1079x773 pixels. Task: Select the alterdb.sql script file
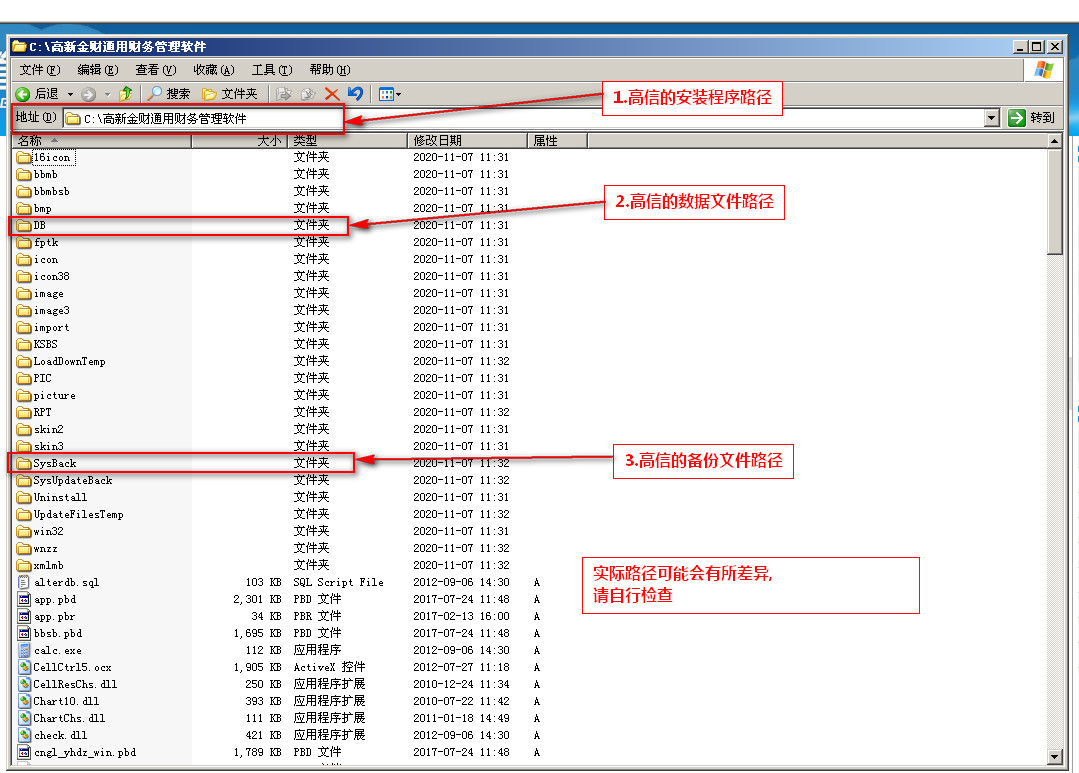point(66,582)
